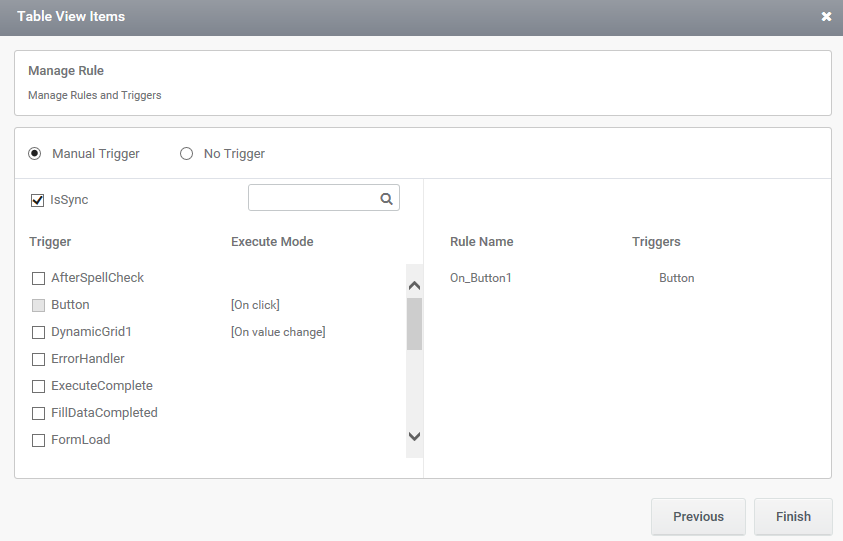Open the [On value change] execute mode

point(278,332)
